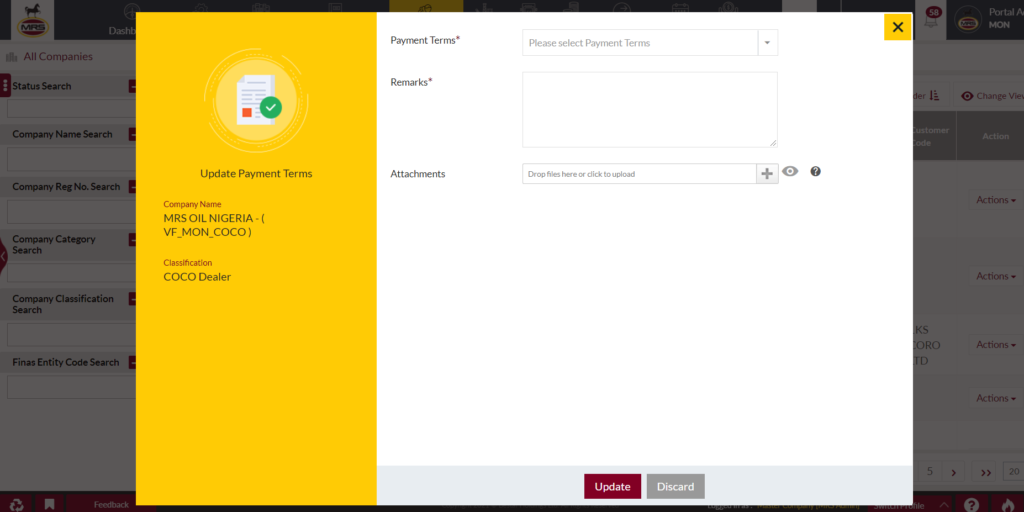Click the Company Reg No. Search input
Image resolution: width=1024 pixels, height=512 pixels.
(x=71, y=212)
